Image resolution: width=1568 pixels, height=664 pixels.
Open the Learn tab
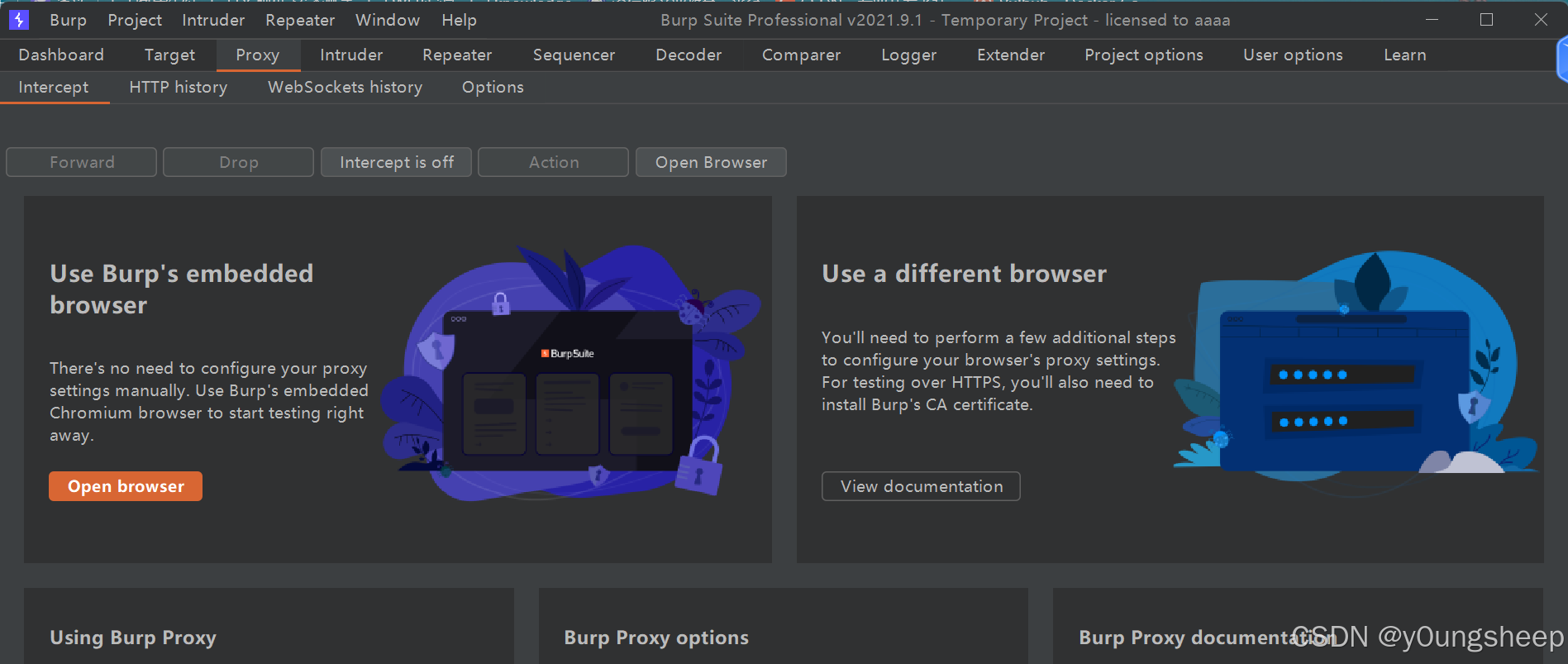[x=1405, y=55]
